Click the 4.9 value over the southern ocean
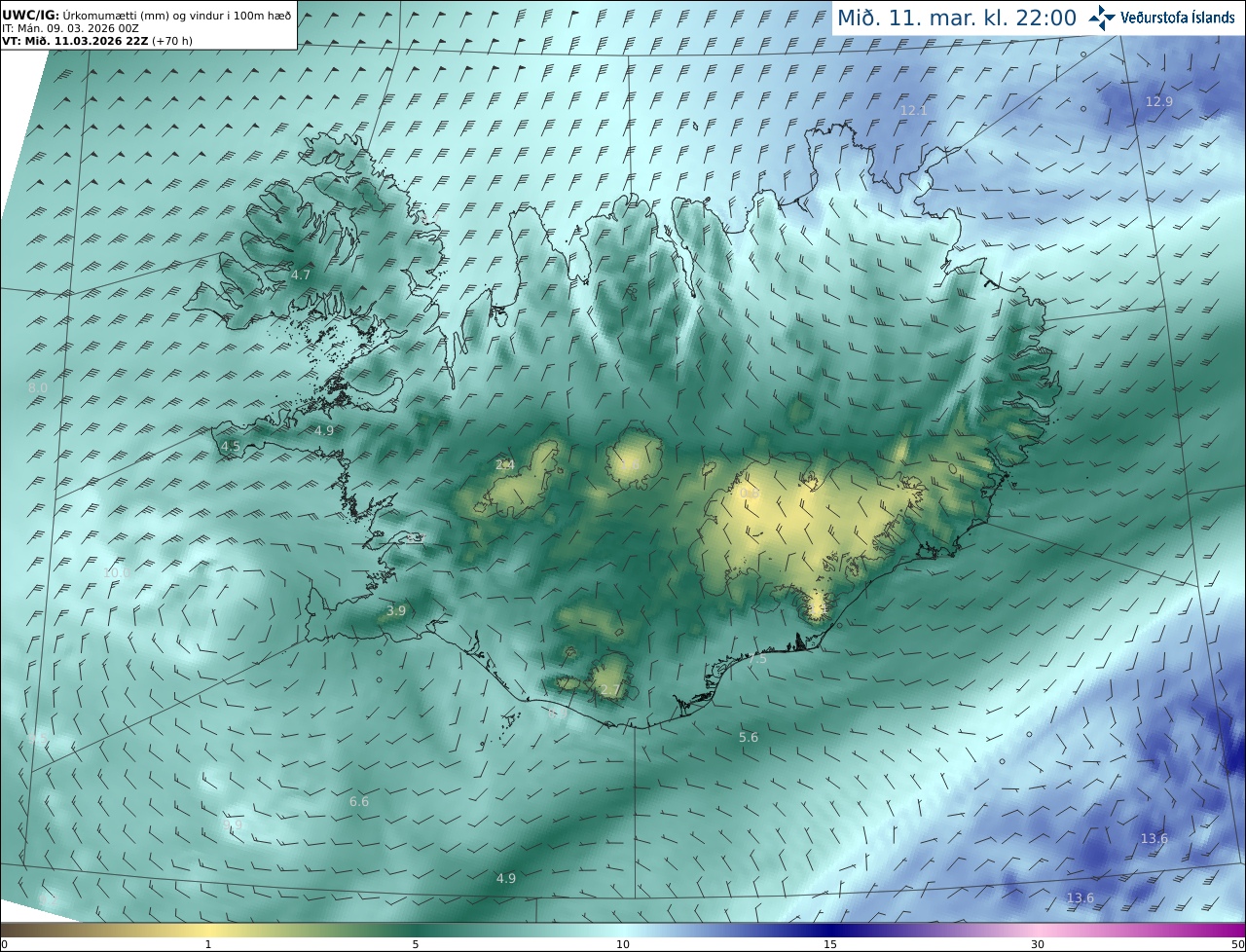1246x952 pixels. click(x=506, y=878)
